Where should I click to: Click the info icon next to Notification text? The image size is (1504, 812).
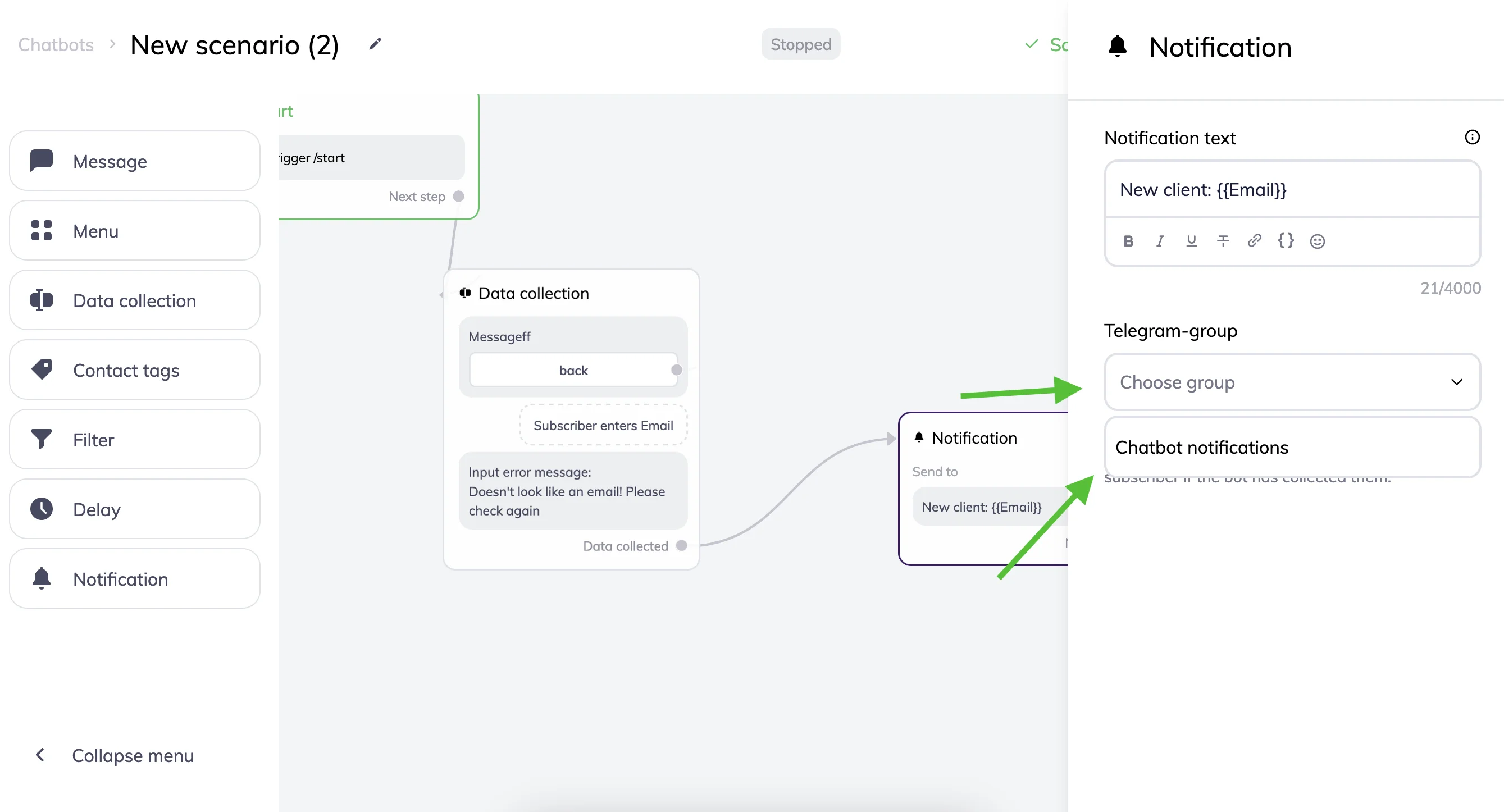click(1472, 137)
